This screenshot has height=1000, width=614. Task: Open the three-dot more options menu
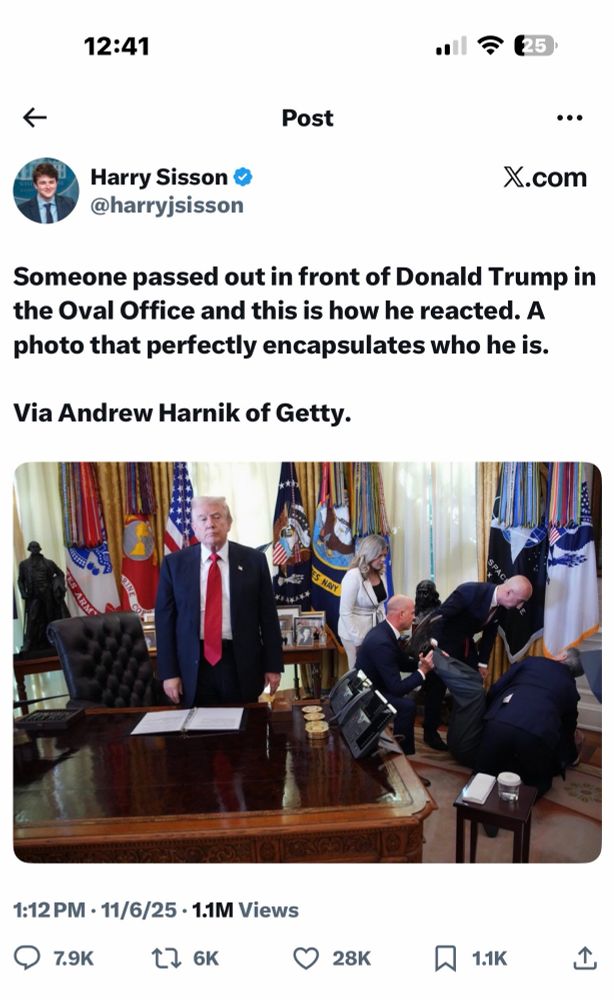click(569, 118)
